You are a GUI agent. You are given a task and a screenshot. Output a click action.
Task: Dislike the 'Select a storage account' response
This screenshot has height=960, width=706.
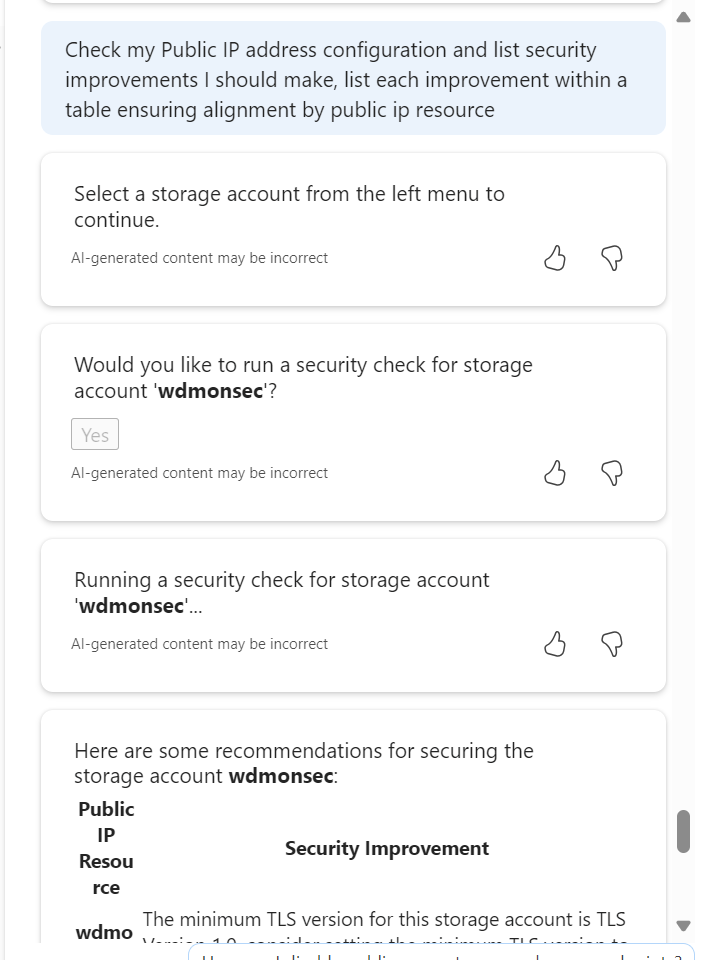pyautogui.click(x=612, y=259)
